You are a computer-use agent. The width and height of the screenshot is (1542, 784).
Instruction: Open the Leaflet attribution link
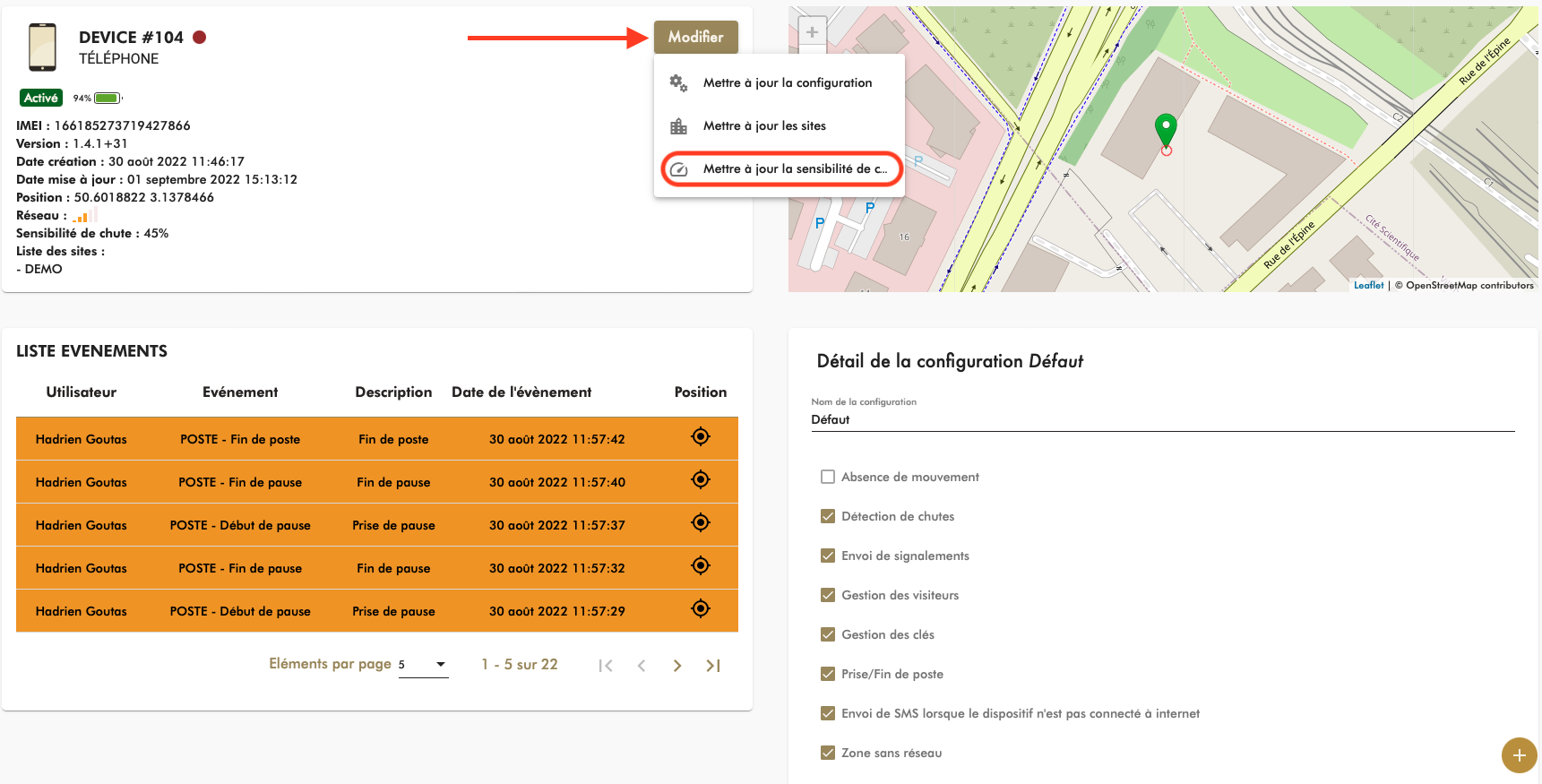[1368, 285]
